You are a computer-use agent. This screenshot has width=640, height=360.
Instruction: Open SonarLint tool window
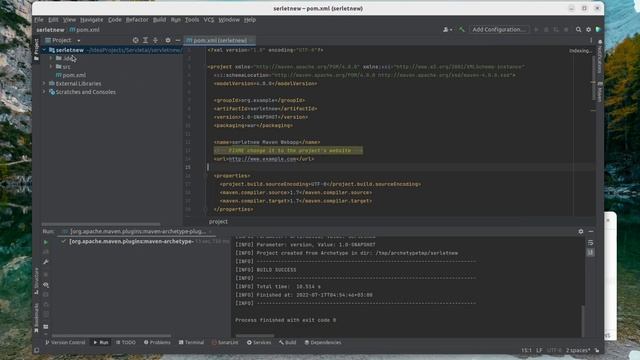pos(225,342)
